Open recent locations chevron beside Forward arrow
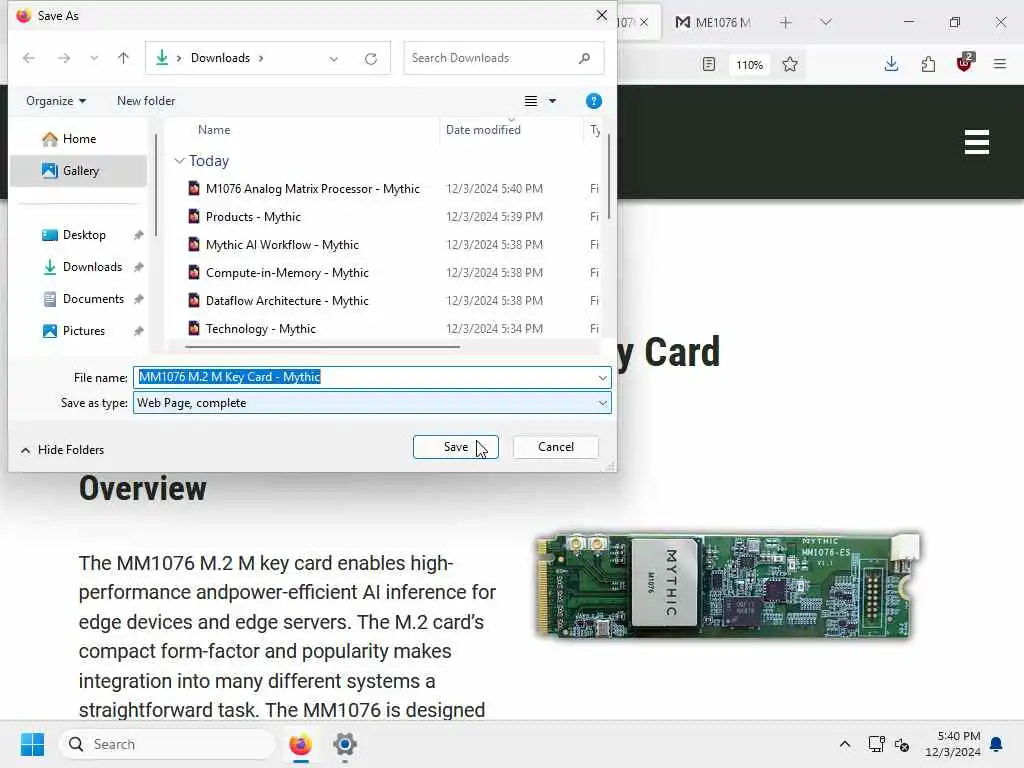This screenshot has height=768, width=1024. pos(94,58)
